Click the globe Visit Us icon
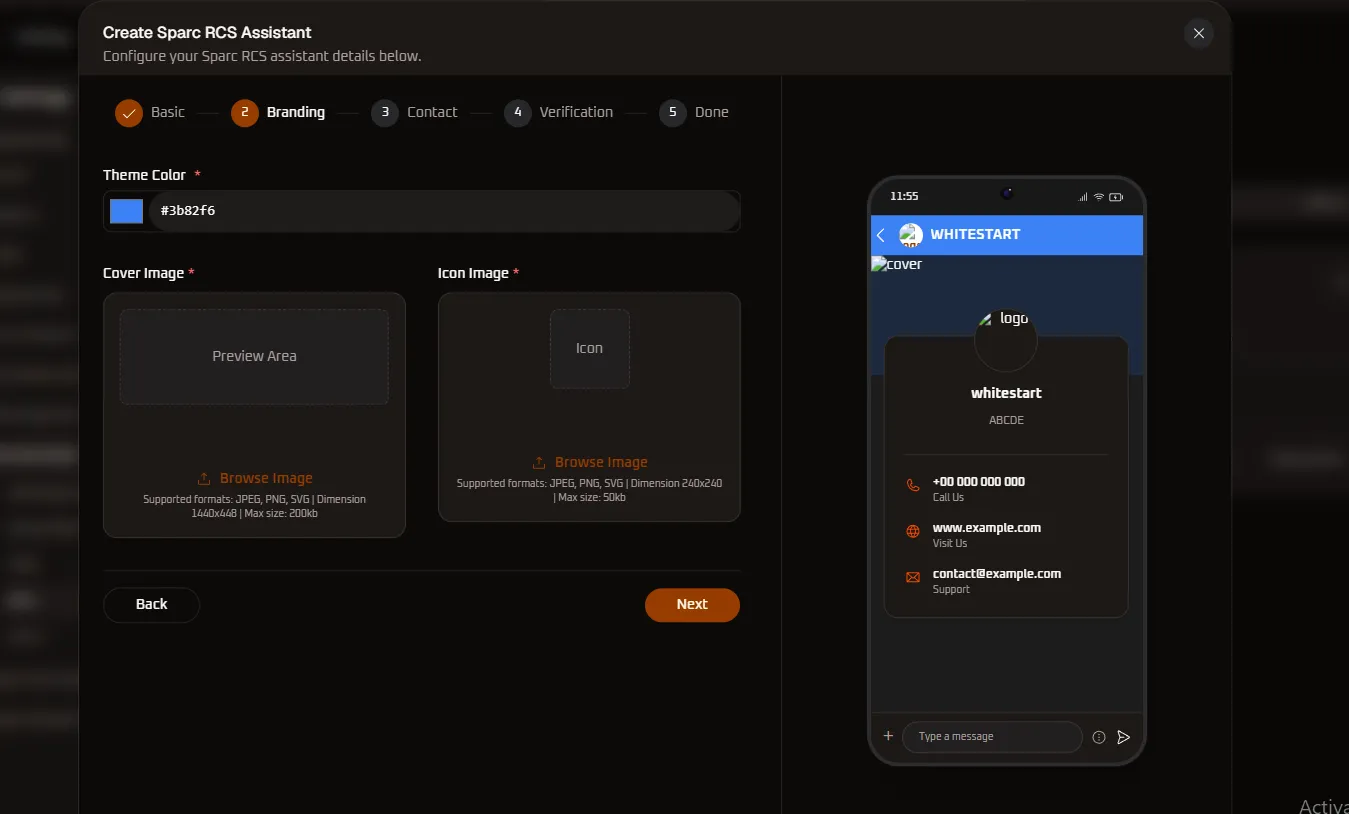Screen dimensions: 1349x814 click(913, 531)
